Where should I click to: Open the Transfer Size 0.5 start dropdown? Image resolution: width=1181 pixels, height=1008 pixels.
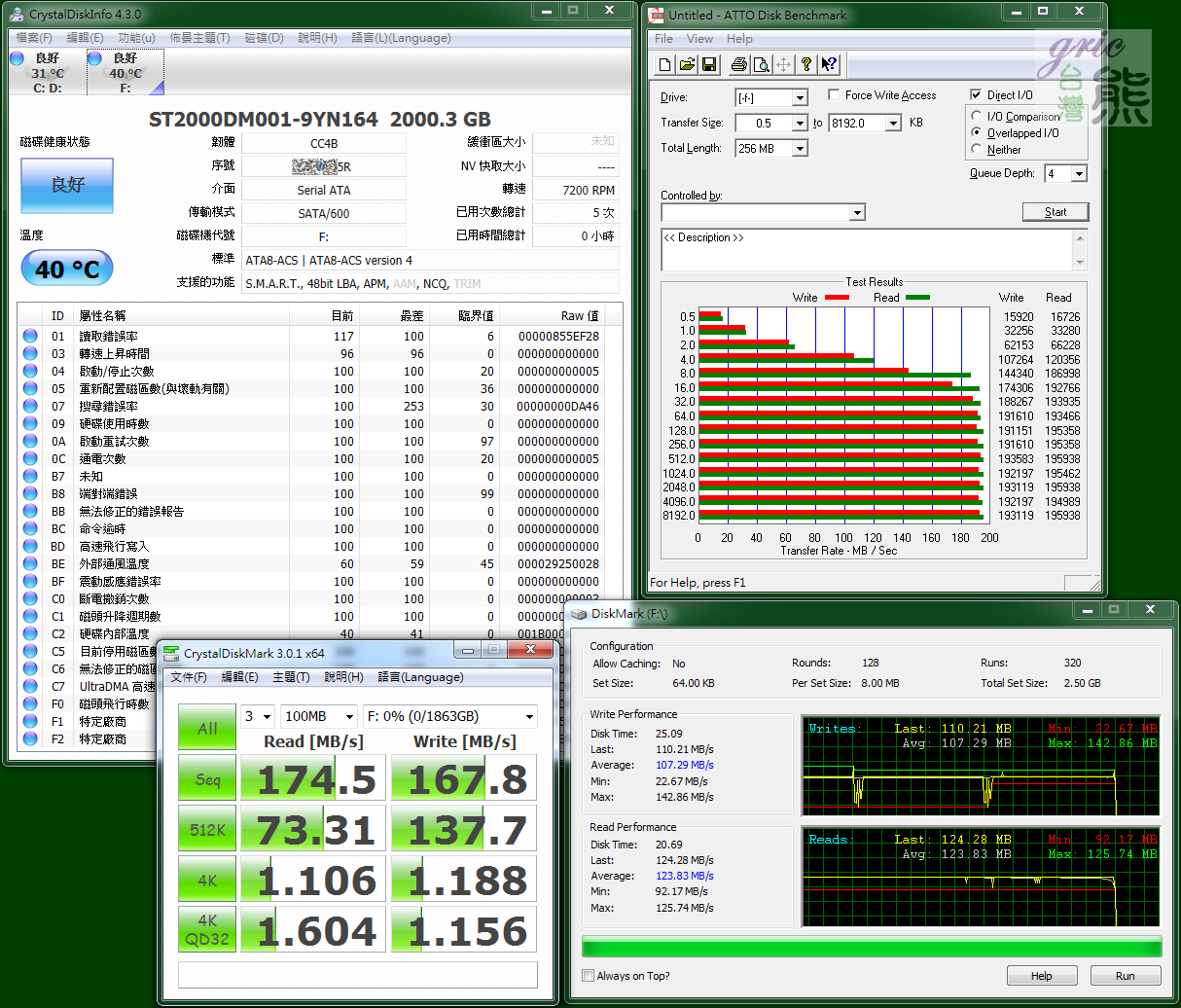pyautogui.click(x=800, y=124)
